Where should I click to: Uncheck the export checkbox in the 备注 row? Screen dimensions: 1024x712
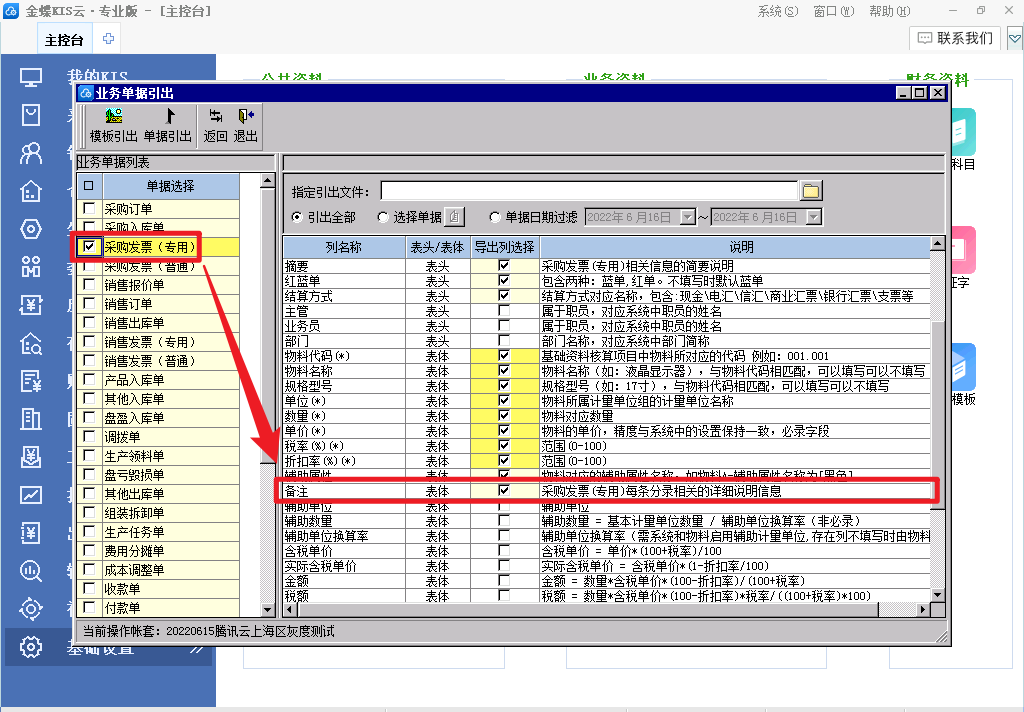pyautogui.click(x=504, y=490)
